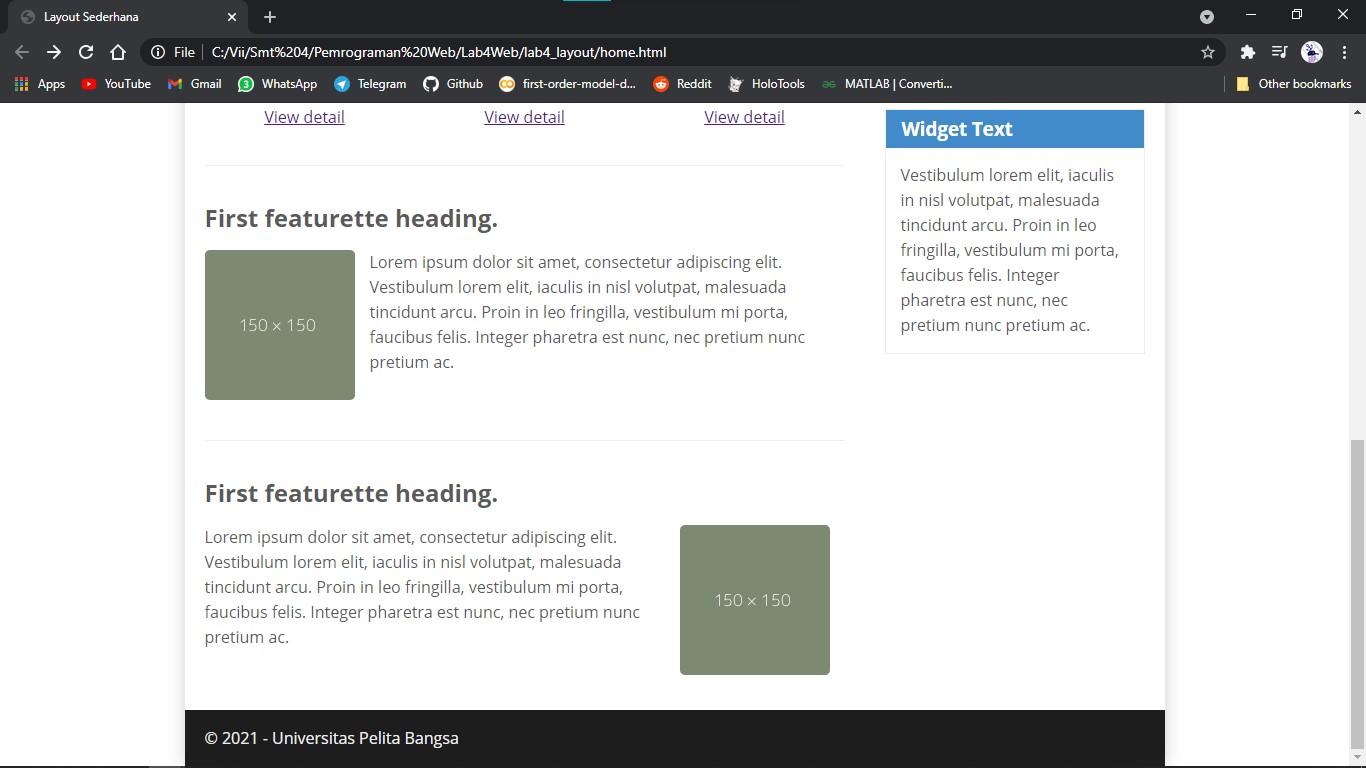1366x768 pixels.
Task: Open the HoloTools bookmark
Action: (766, 84)
